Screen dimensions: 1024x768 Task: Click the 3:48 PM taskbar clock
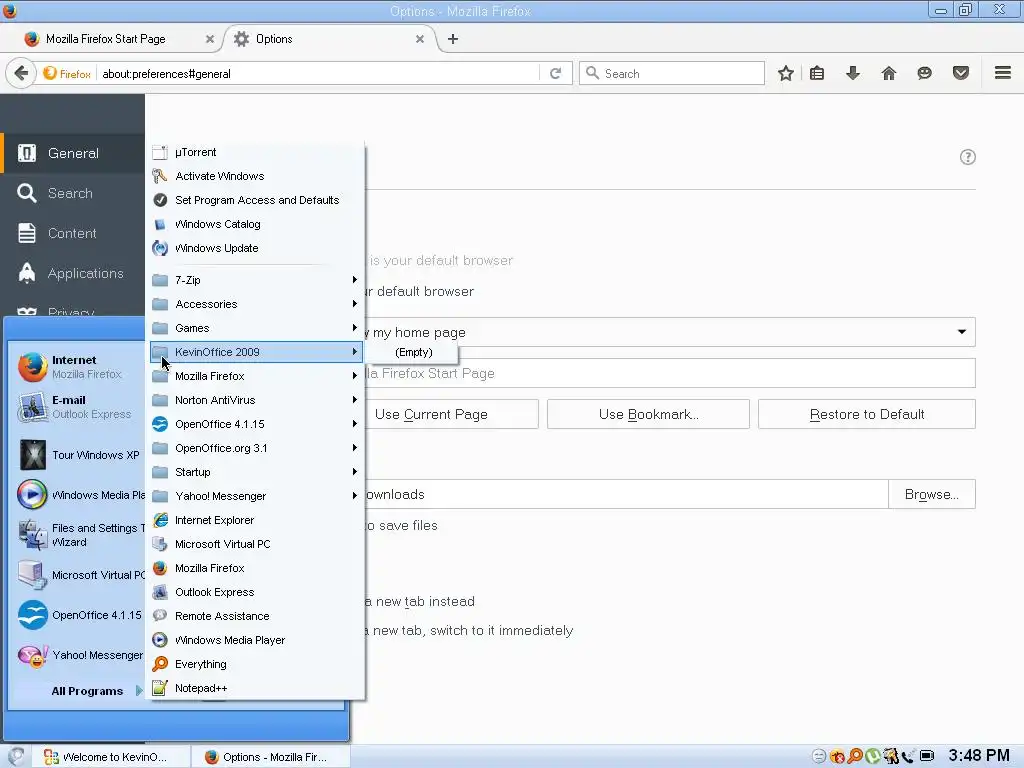(978, 756)
